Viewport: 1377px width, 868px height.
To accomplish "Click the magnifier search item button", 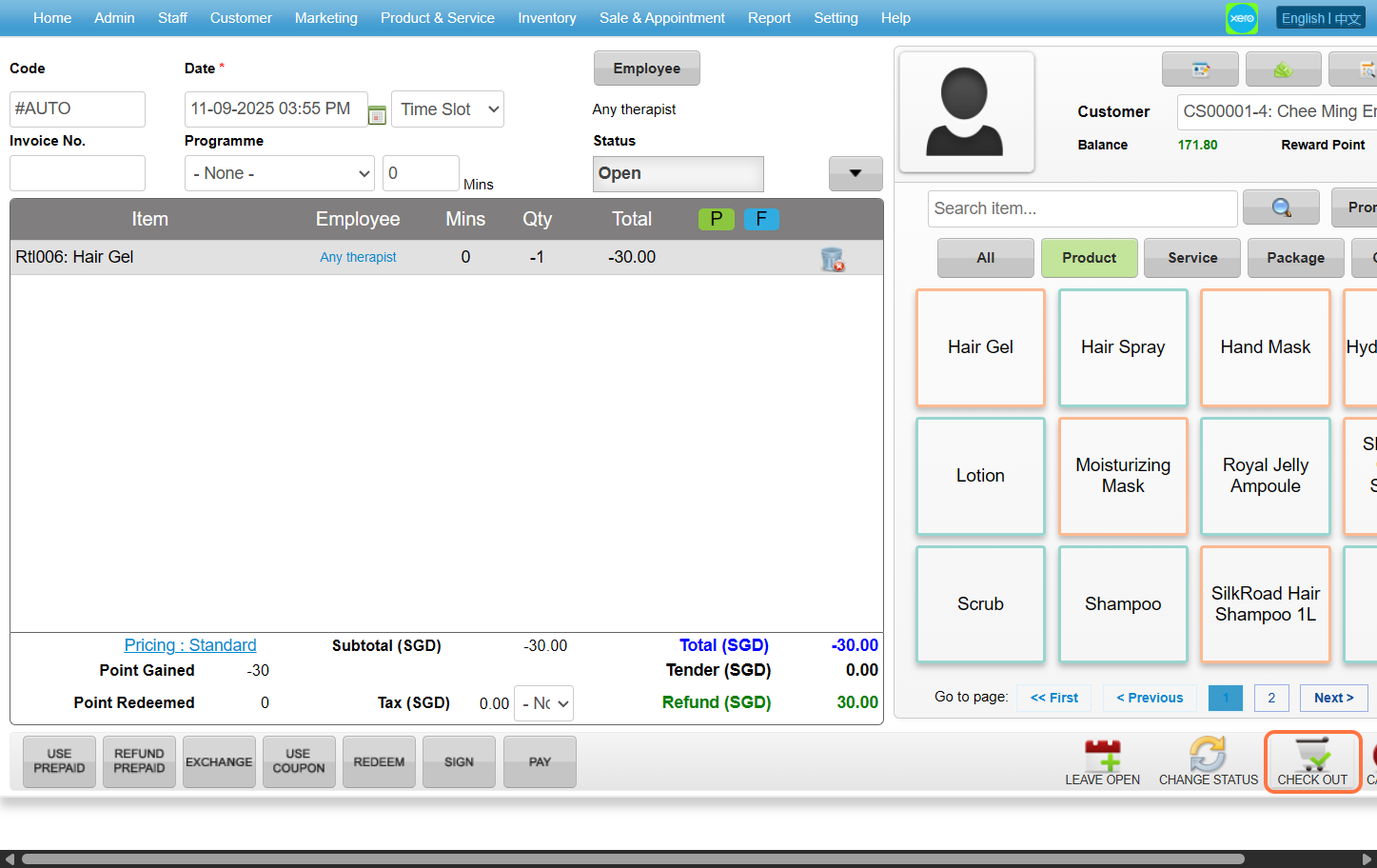I will point(1281,207).
